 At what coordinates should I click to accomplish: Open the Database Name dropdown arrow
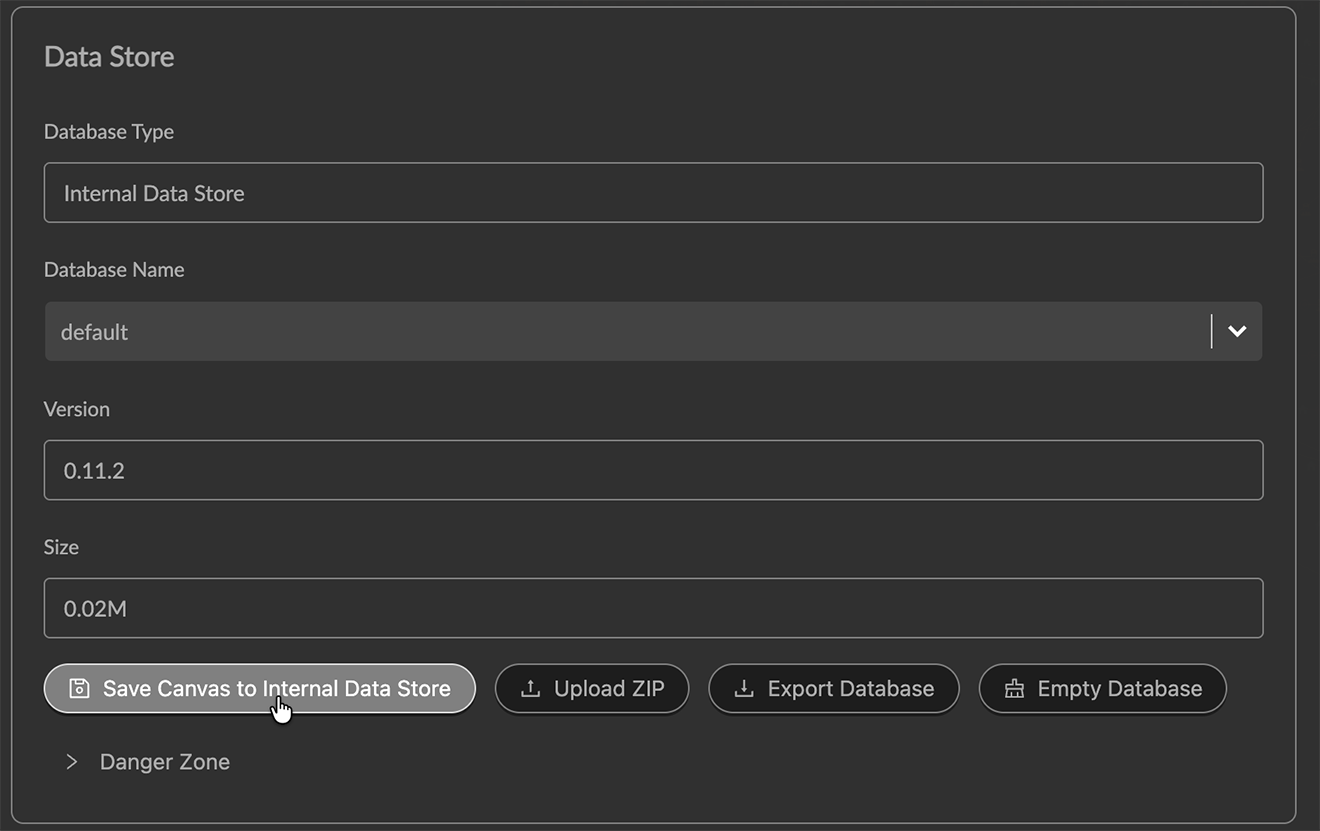click(1237, 332)
